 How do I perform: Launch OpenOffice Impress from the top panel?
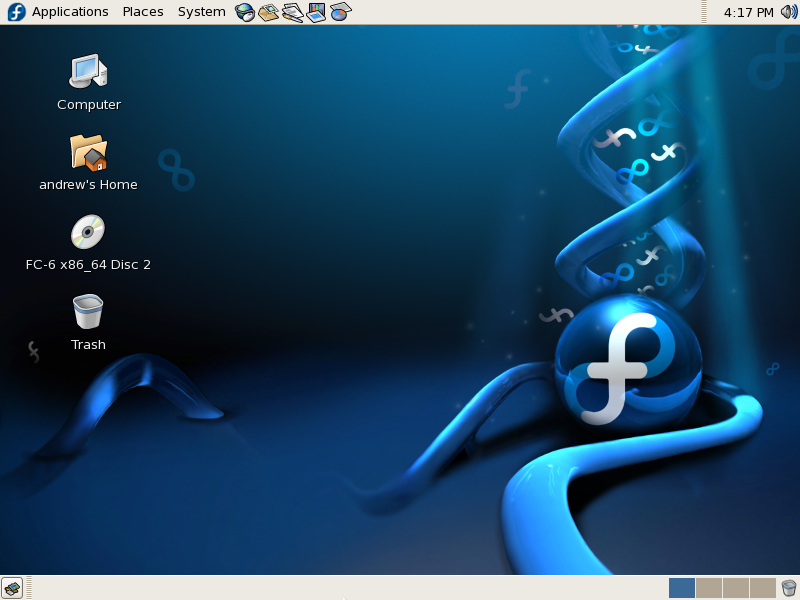tap(316, 12)
